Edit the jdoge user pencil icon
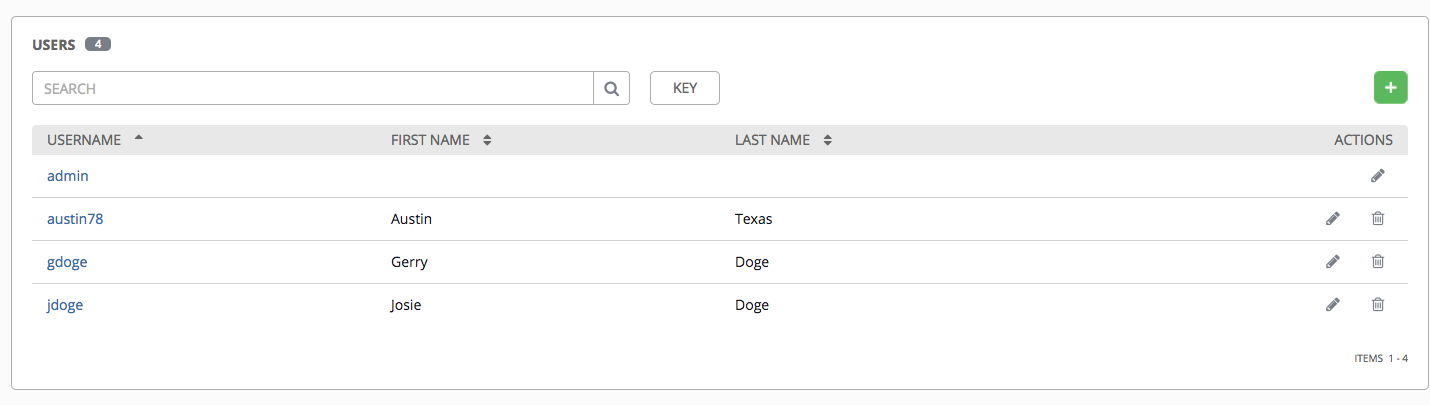The image size is (1430, 405). click(1332, 305)
